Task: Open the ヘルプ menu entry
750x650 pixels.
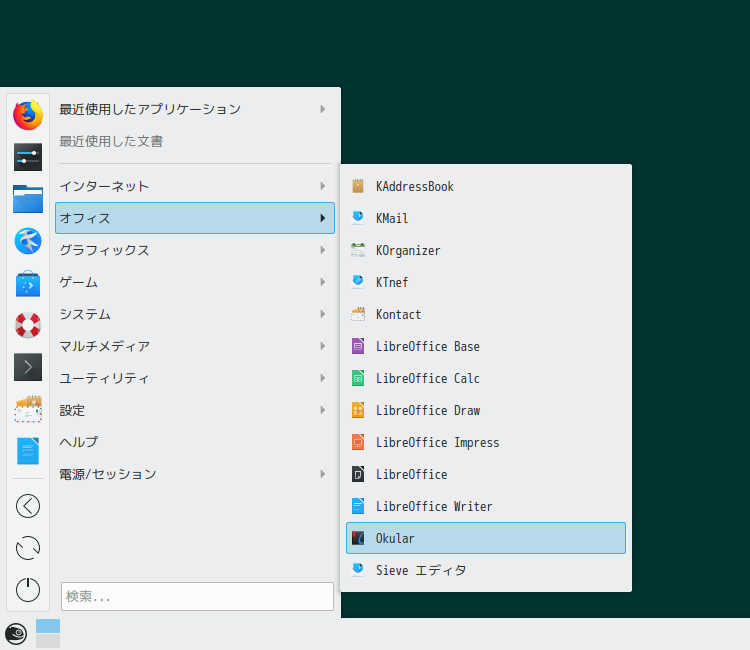Action: 195,442
